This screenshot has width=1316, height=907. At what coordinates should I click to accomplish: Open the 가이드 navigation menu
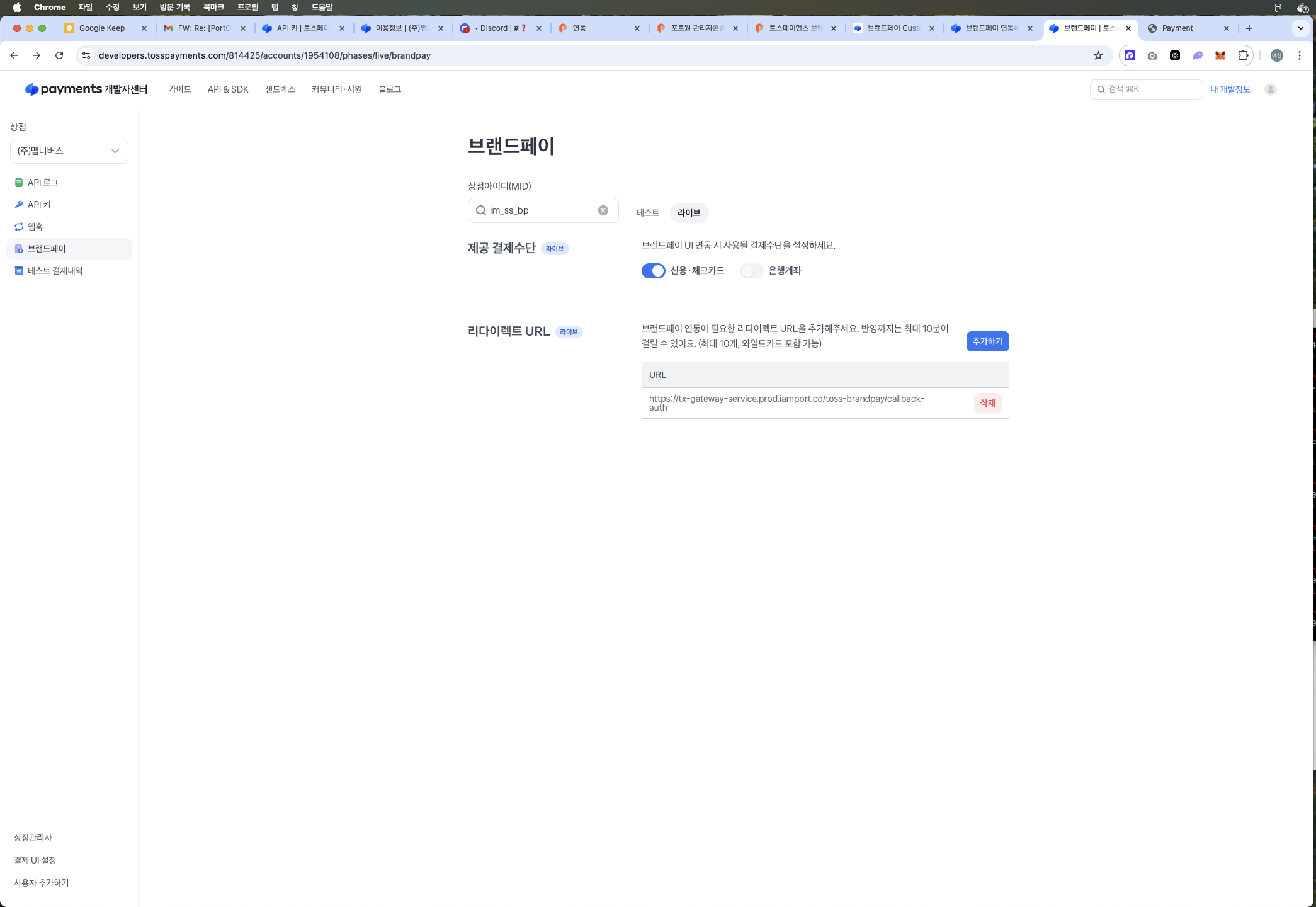click(x=179, y=89)
